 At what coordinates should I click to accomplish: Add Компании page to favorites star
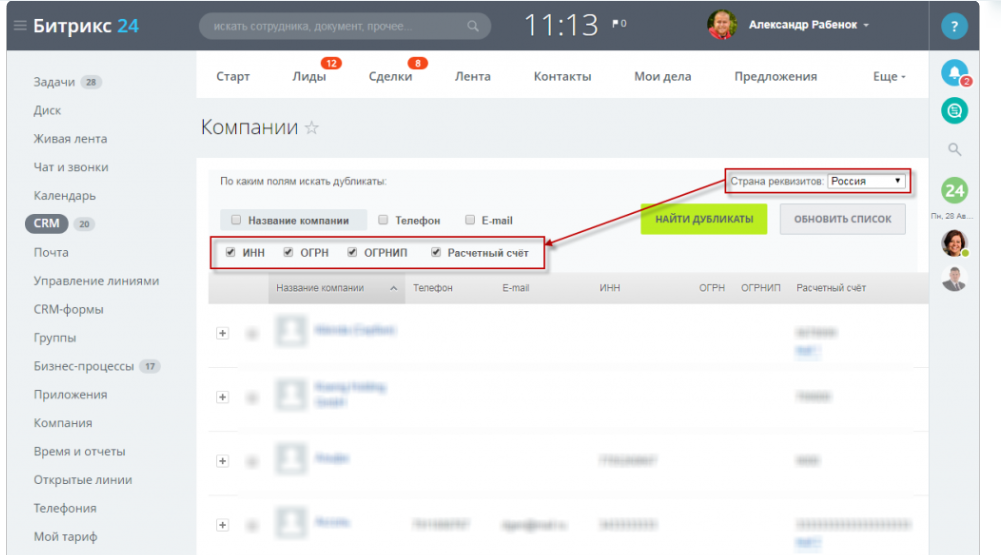pyautogui.click(x=312, y=128)
